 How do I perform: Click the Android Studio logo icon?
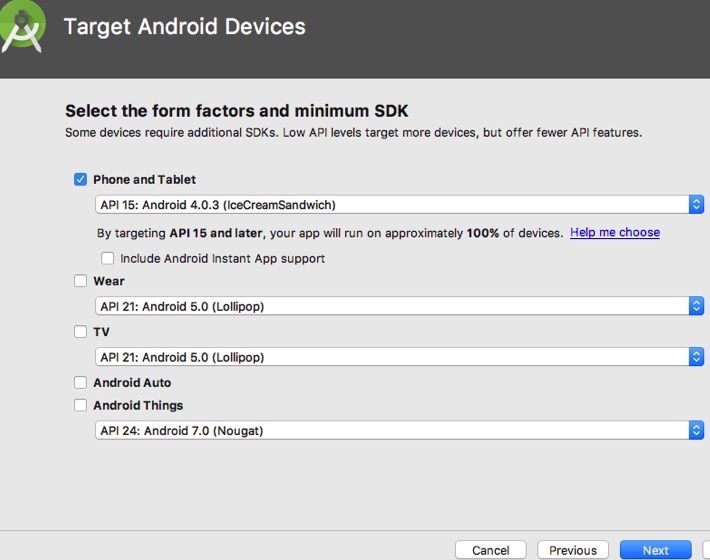click(22, 26)
